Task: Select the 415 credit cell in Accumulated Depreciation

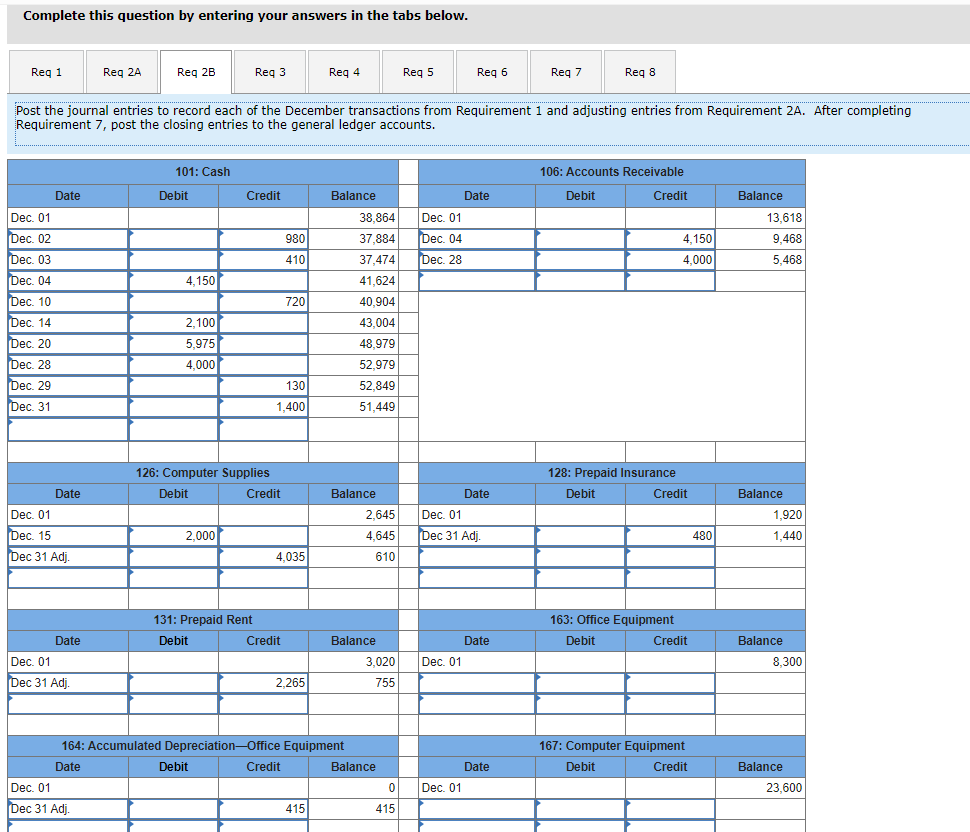Action: (x=262, y=808)
